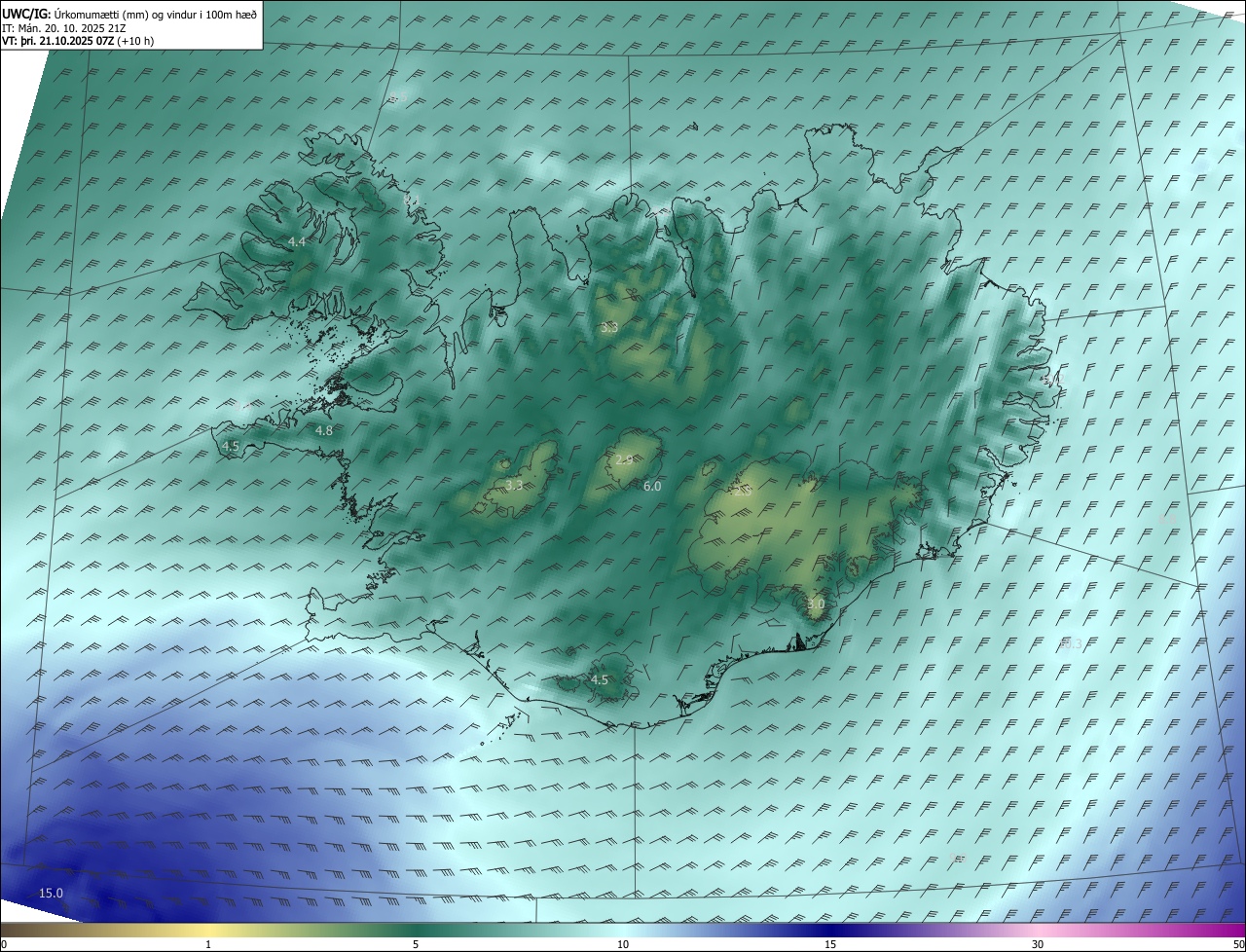Click the 3.0 value label near the southeast coast
The height and width of the screenshot is (952, 1246).
(x=816, y=604)
